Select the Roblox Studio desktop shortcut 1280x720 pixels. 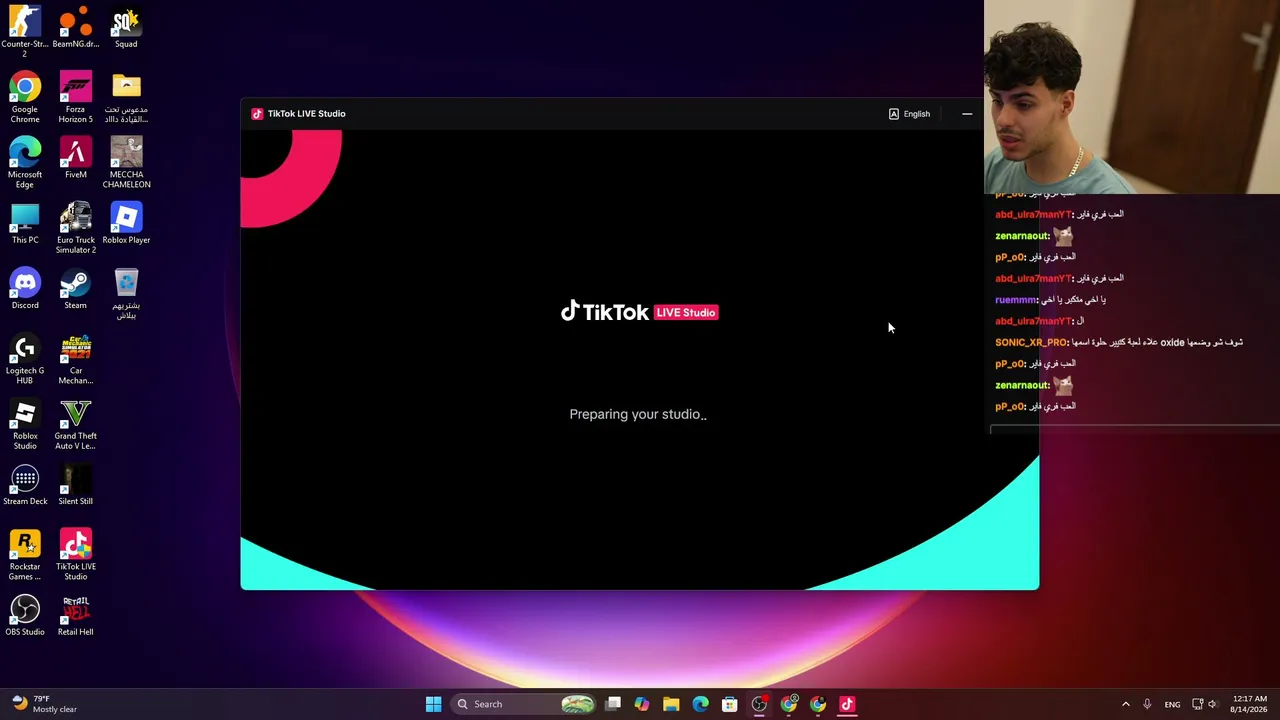[x=25, y=424]
